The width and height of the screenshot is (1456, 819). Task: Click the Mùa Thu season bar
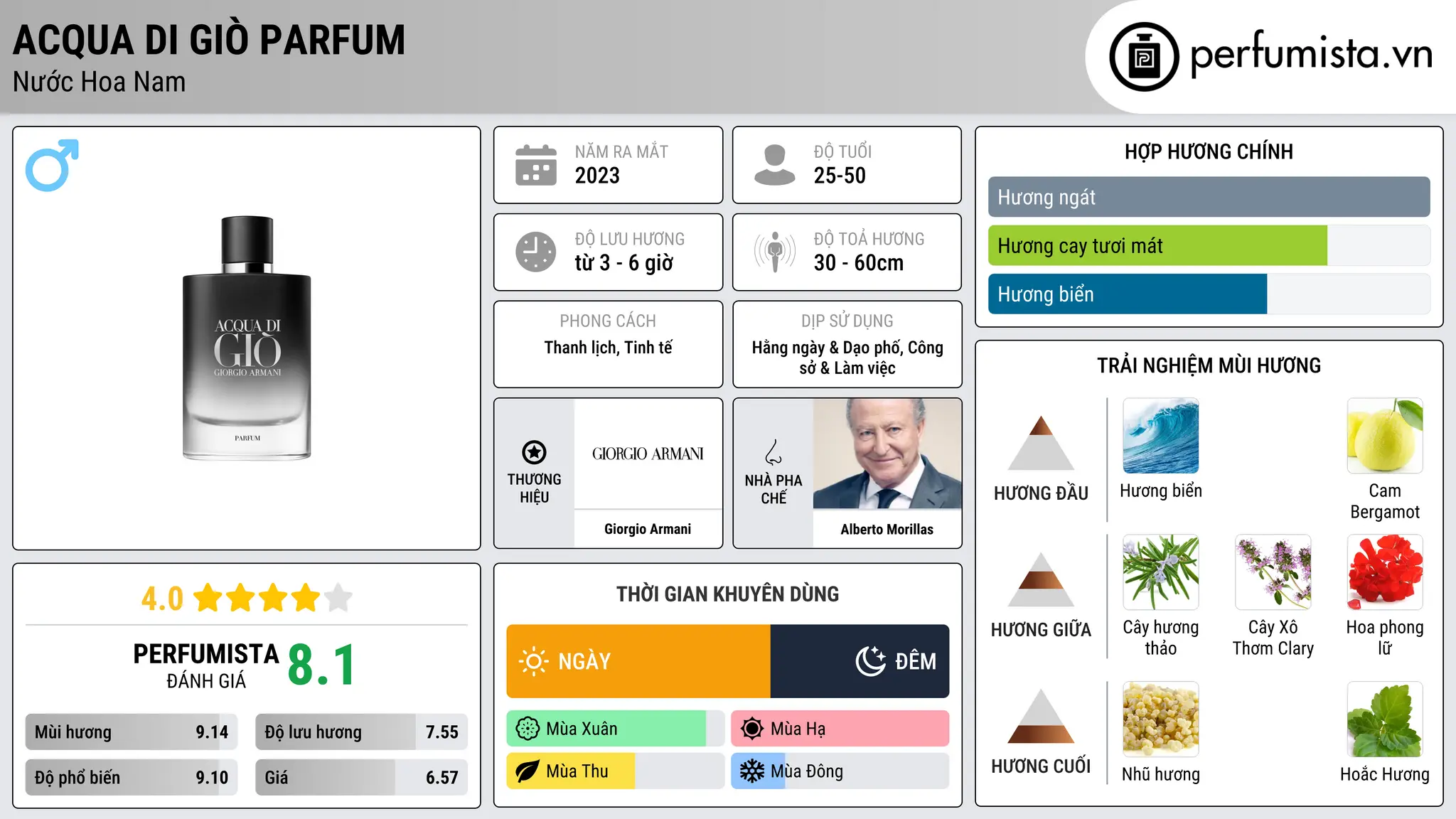tap(616, 771)
